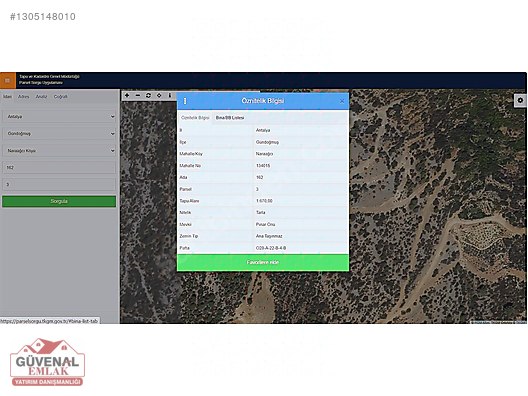
Task: Open the three-dot menu in Öznitelik Bilgisi header
Action: [x=185, y=101]
